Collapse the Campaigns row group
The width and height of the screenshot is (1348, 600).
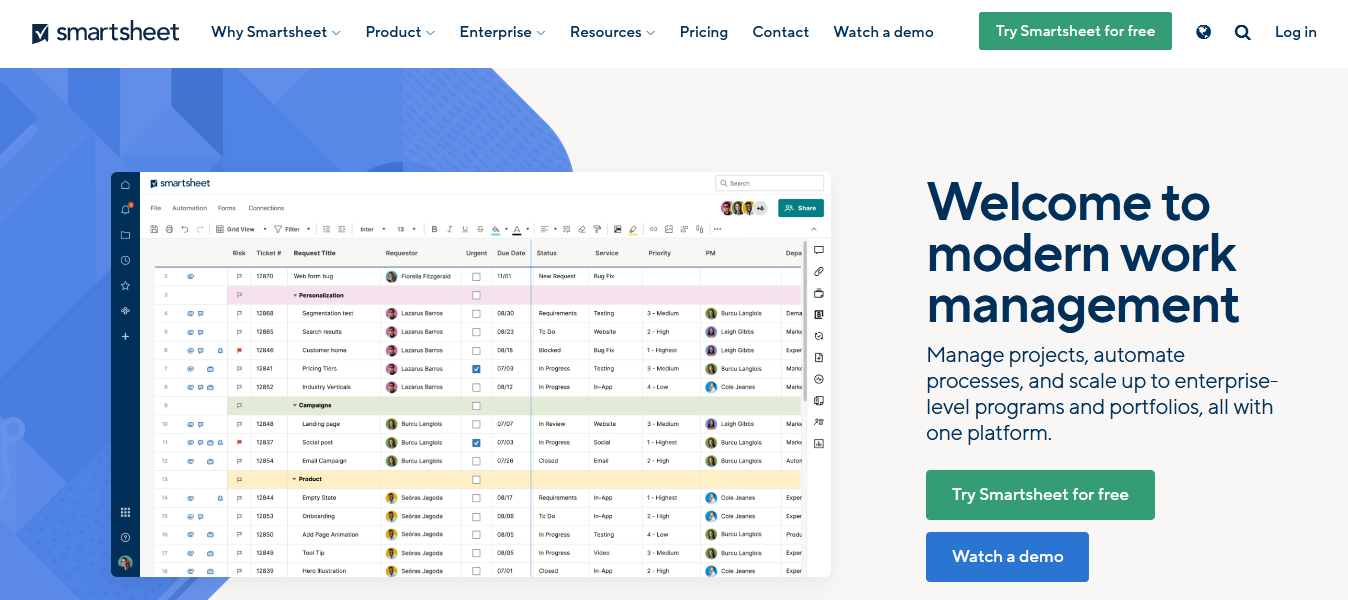[x=295, y=405]
